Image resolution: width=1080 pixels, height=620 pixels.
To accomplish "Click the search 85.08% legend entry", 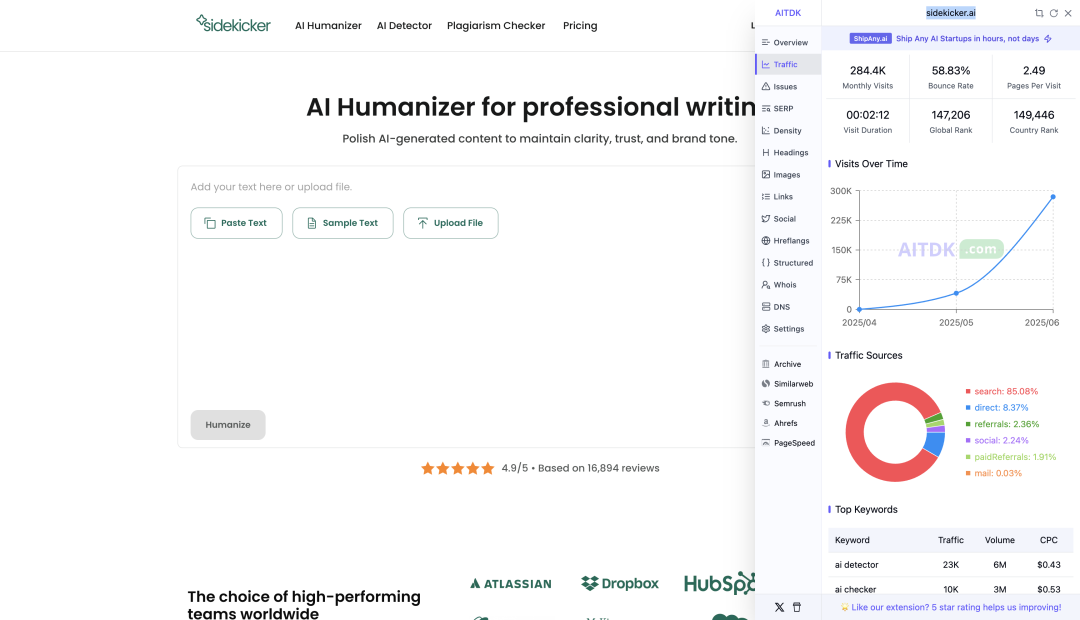I will click(1001, 391).
